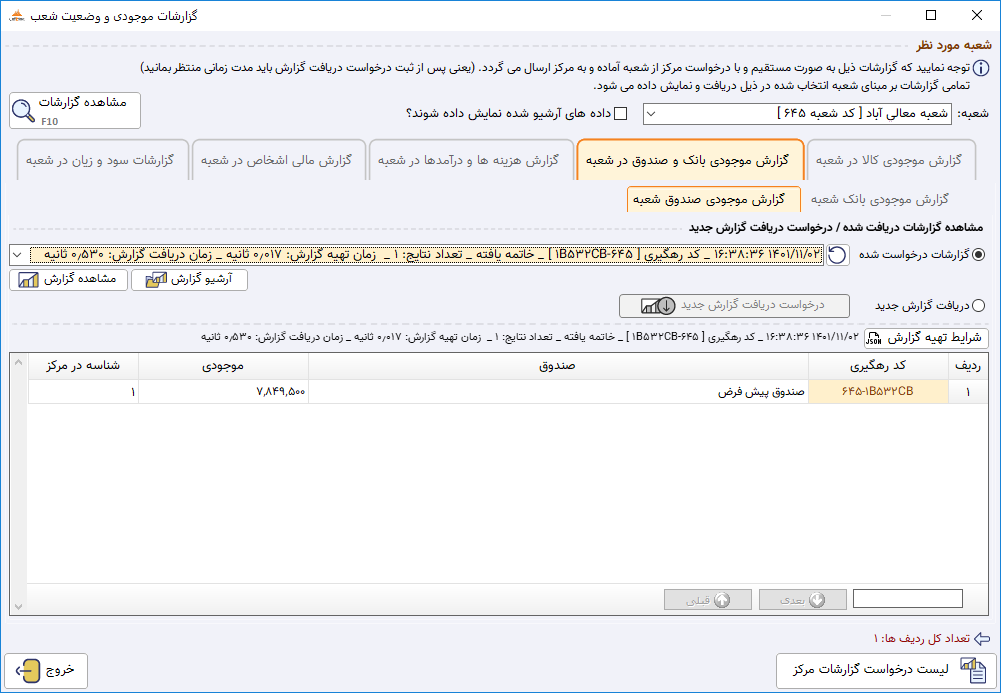Click the ردیف column header
This screenshot has width=1001, height=693.
click(968, 366)
